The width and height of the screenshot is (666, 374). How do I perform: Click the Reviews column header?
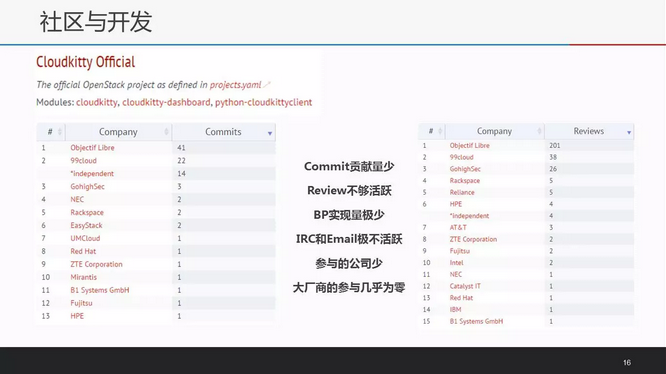click(589, 131)
